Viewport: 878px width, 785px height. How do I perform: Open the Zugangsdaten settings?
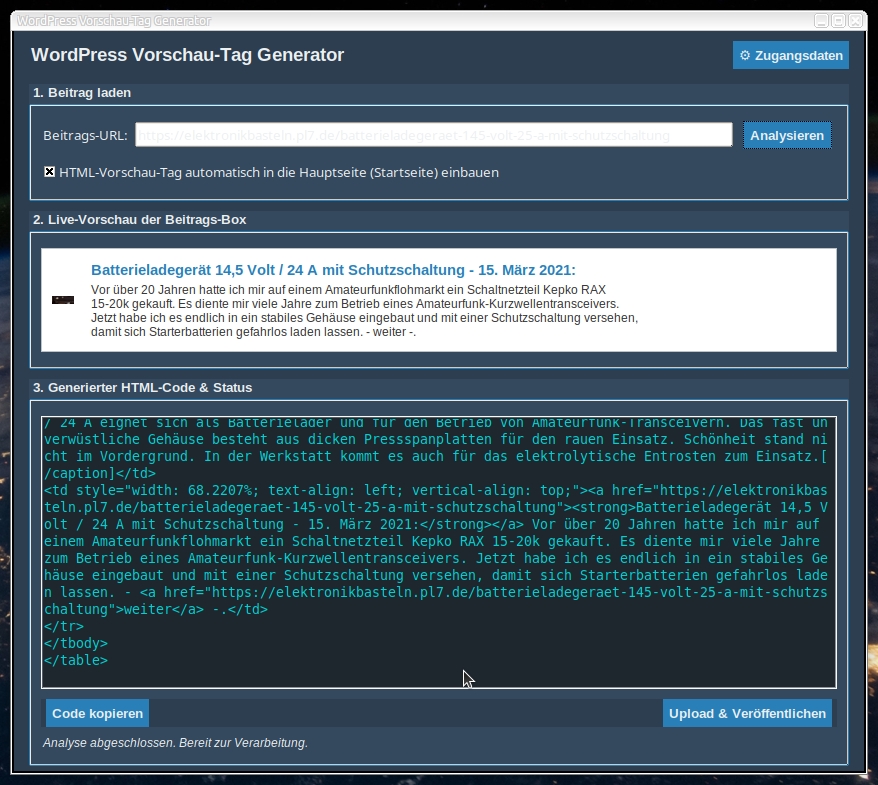[x=791, y=55]
